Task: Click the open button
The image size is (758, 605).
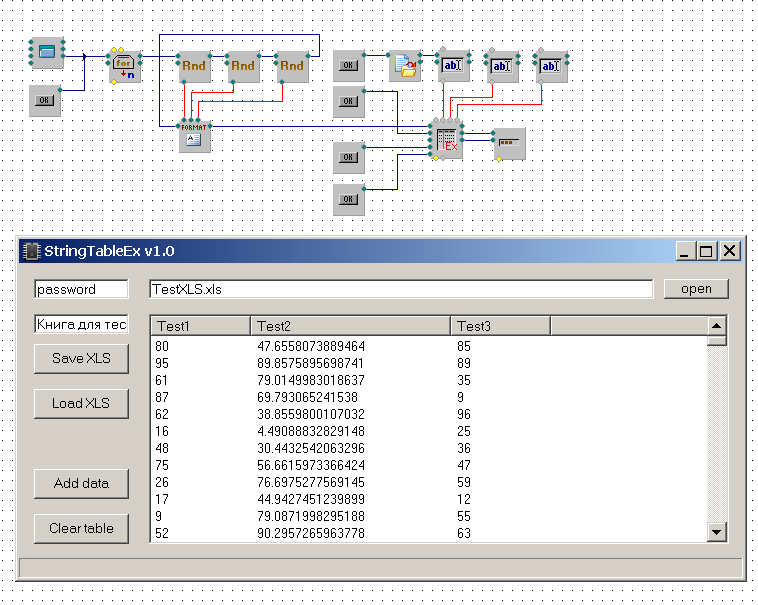Action: pyautogui.click(x=696, y=289)
